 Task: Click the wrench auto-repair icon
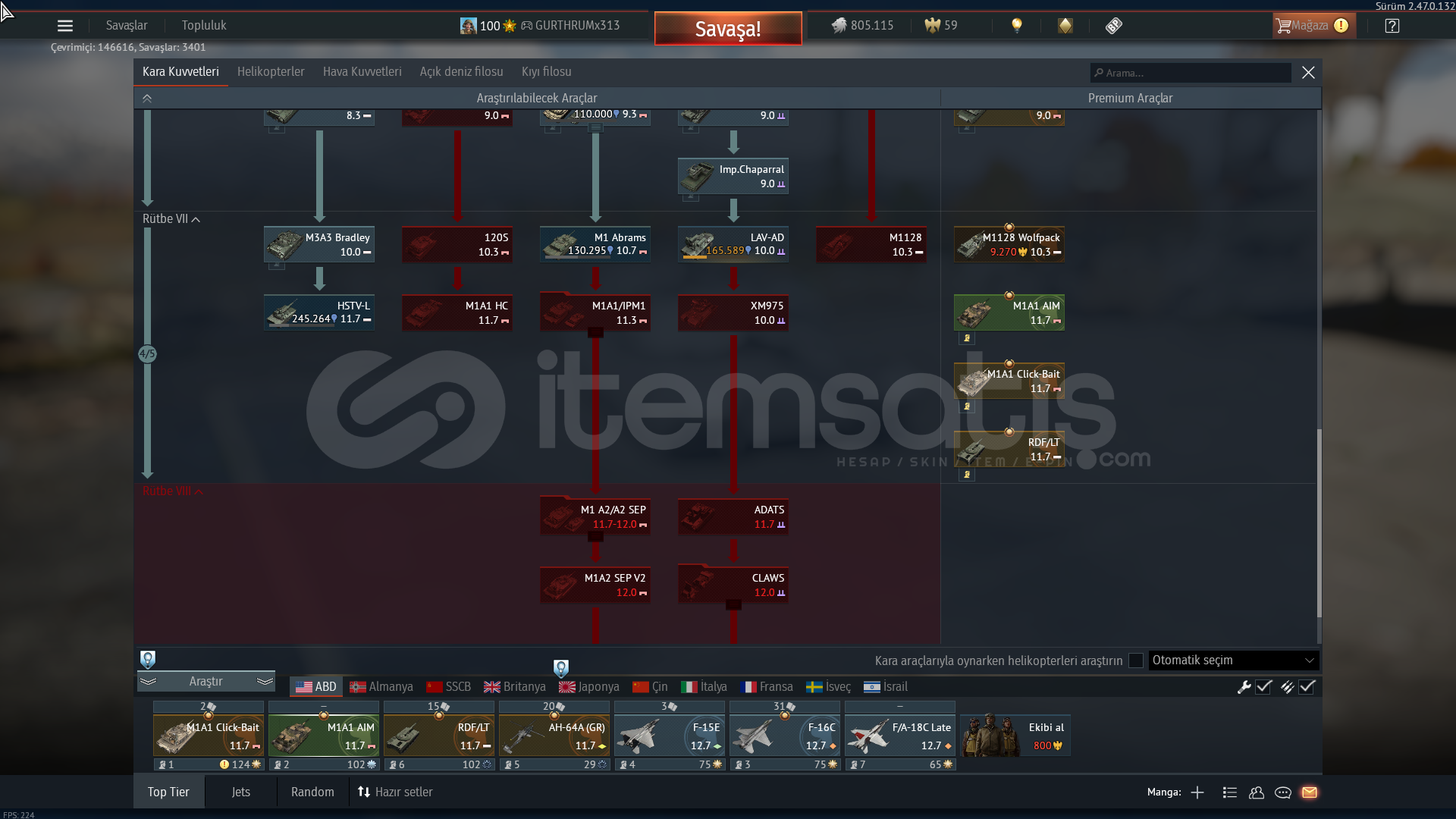click(1244, 687)
